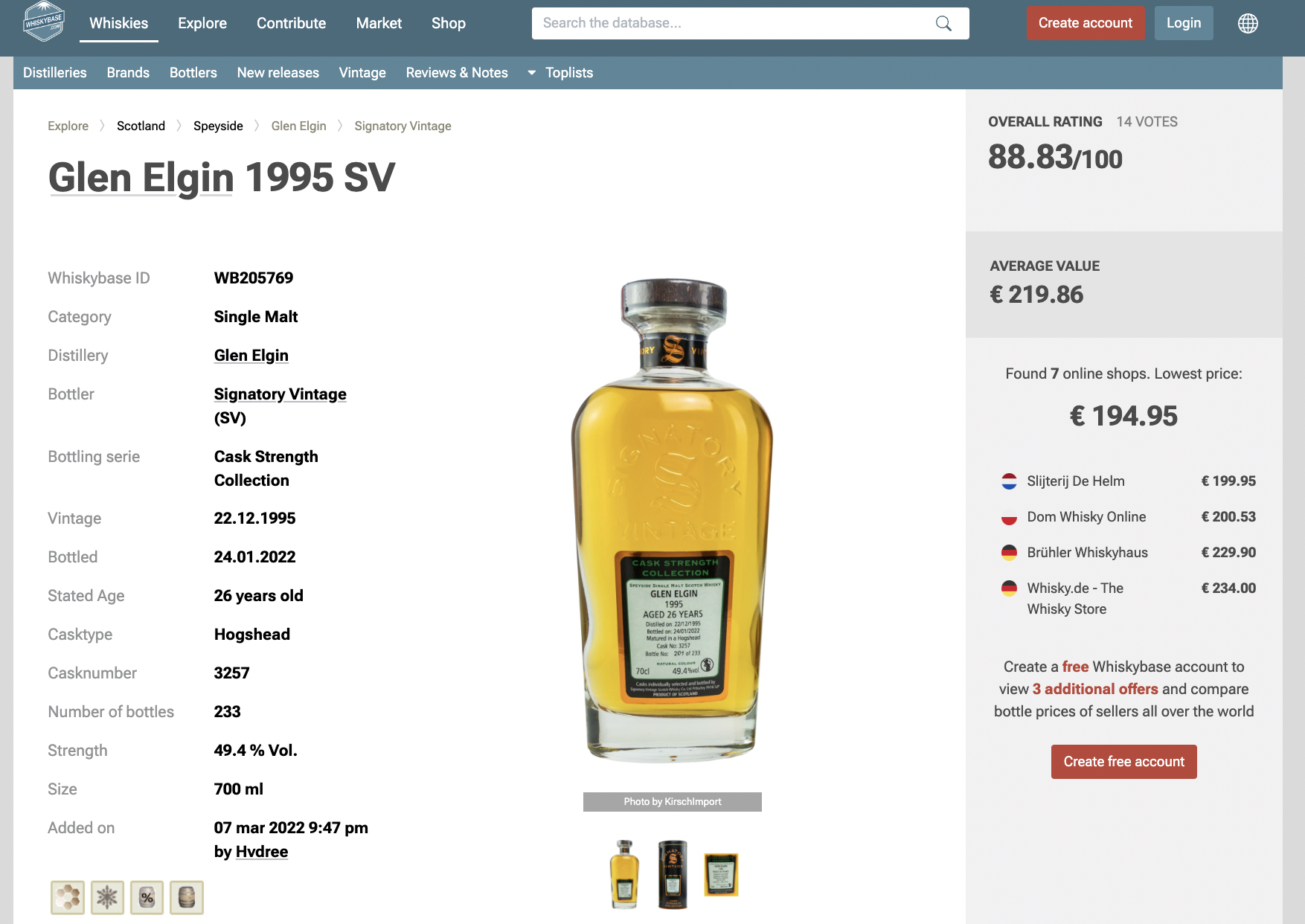Select the tube packaging thumbnail photo
The height and width of the screenshot is (924, 1305).
(673, 874)
